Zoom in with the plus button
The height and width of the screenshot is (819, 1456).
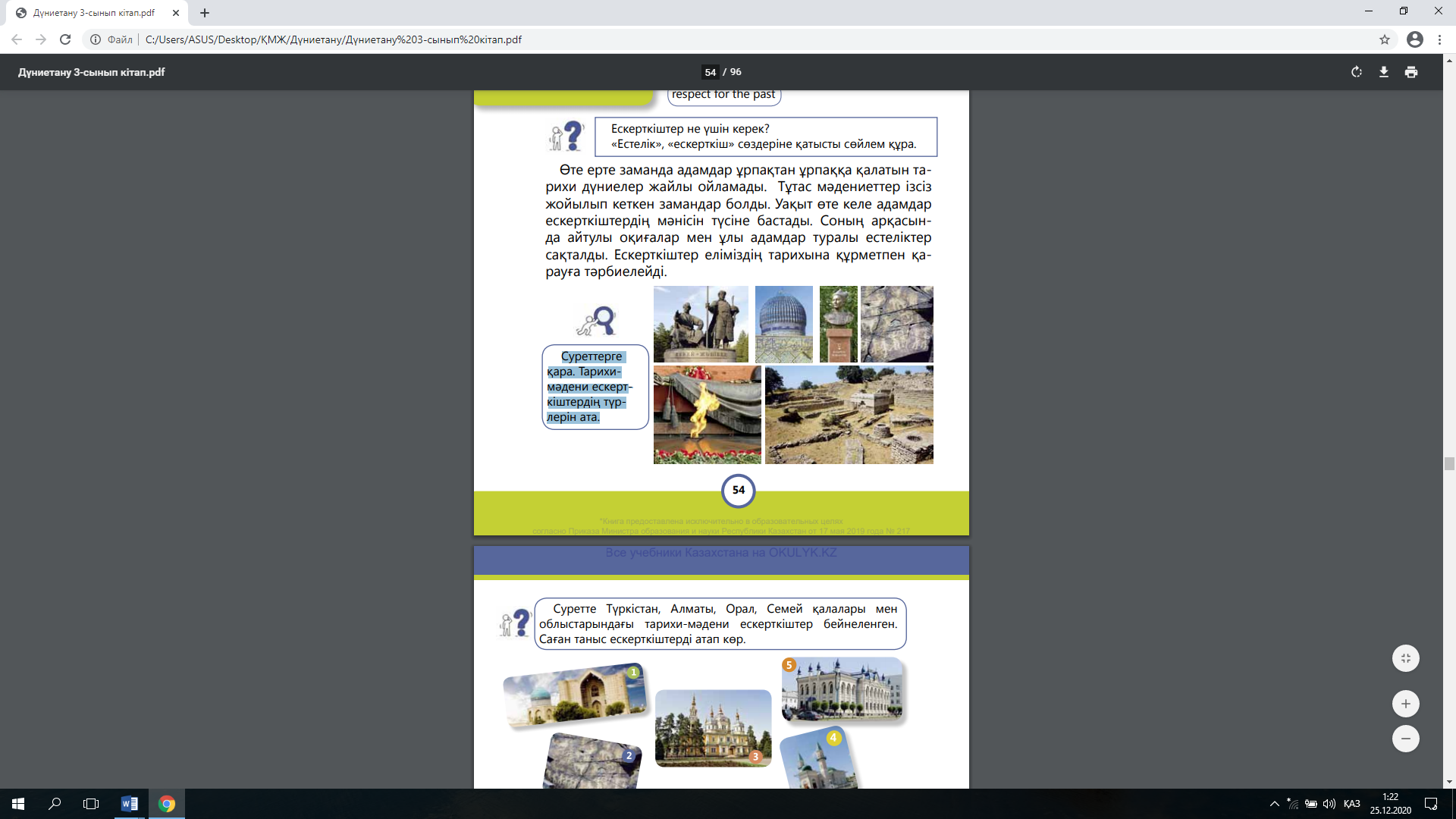(1405, 704)
